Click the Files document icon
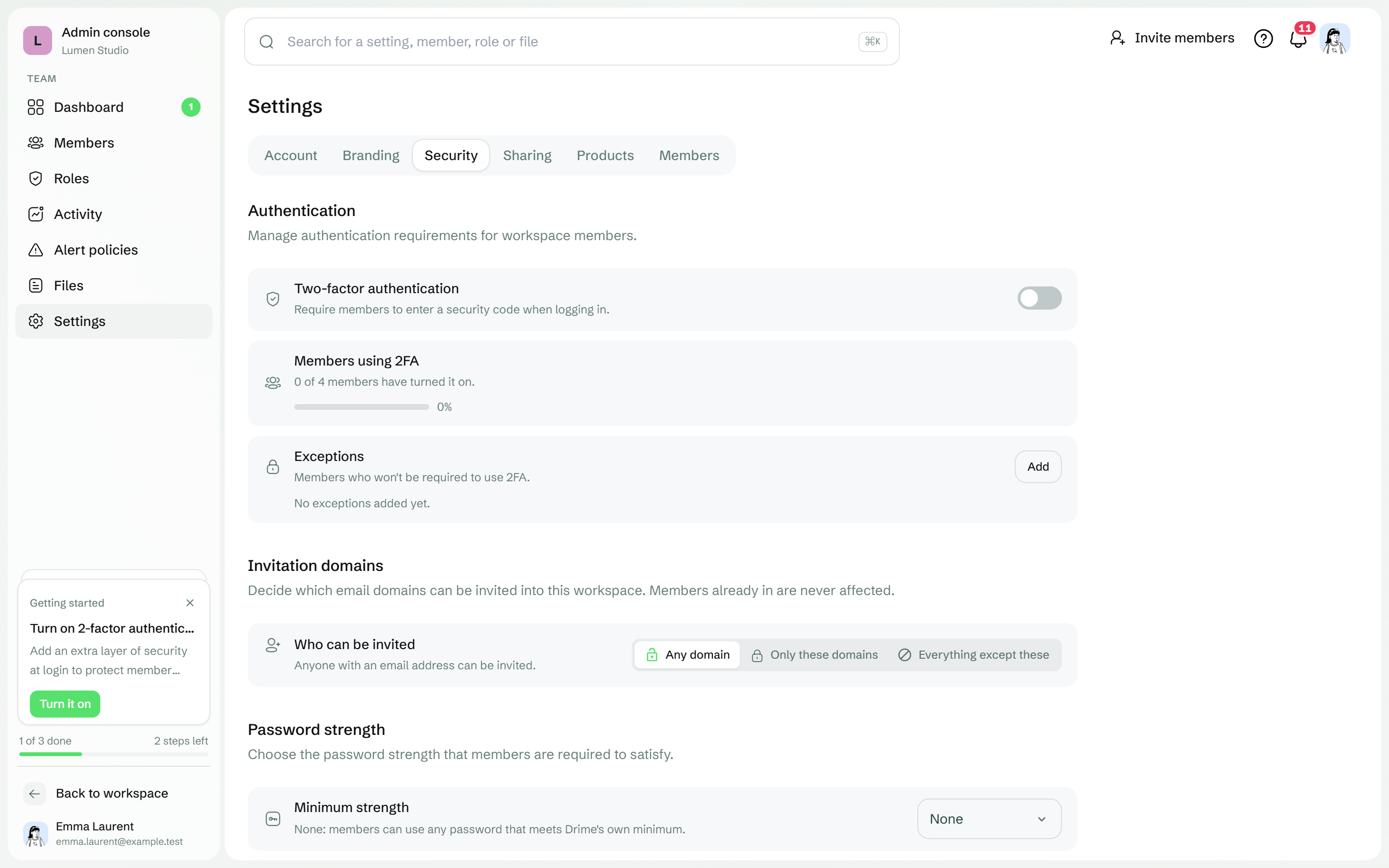Viewport: 1389px width, 868px height. [x=36, y=285]
